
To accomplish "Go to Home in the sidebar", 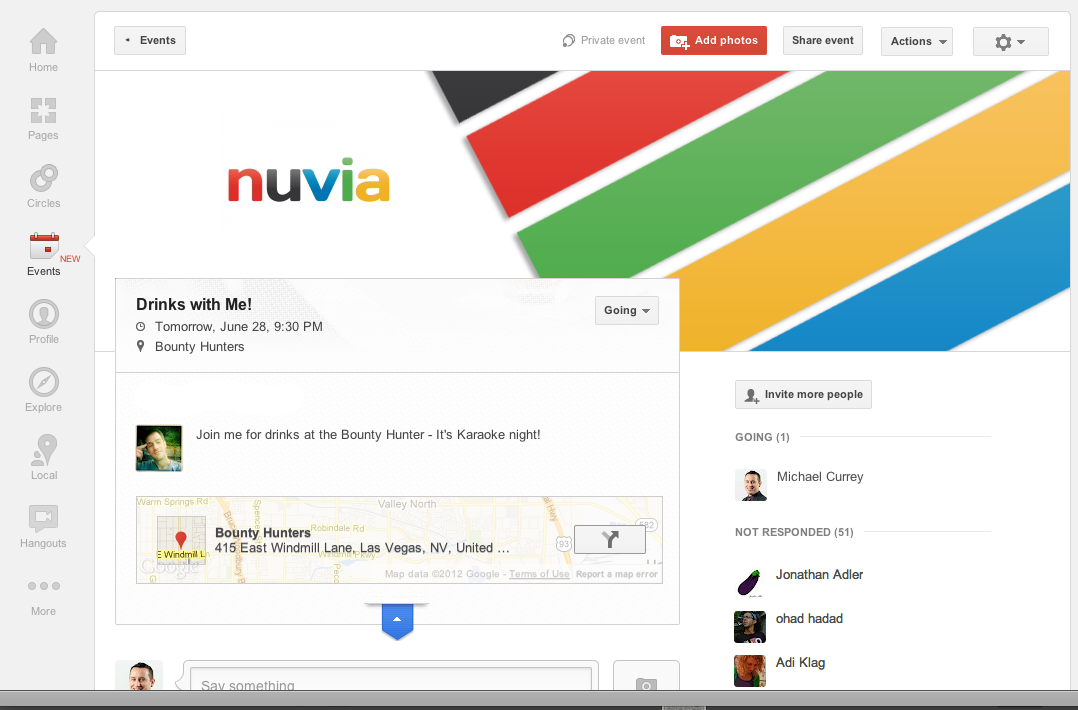I will point(43,49).
